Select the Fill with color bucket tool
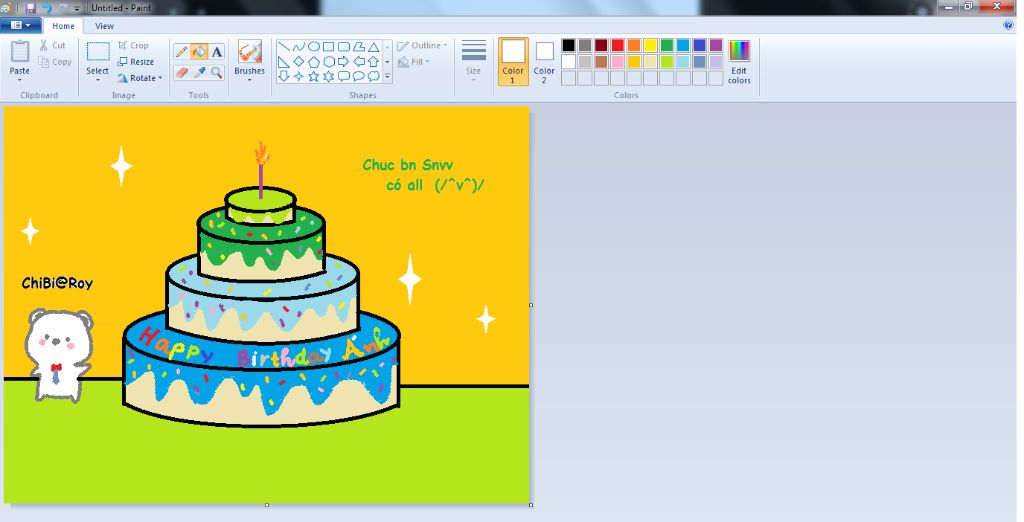The width and height of the screenshot is (1024, 522). pyautogui.click(x=199, y=52)
